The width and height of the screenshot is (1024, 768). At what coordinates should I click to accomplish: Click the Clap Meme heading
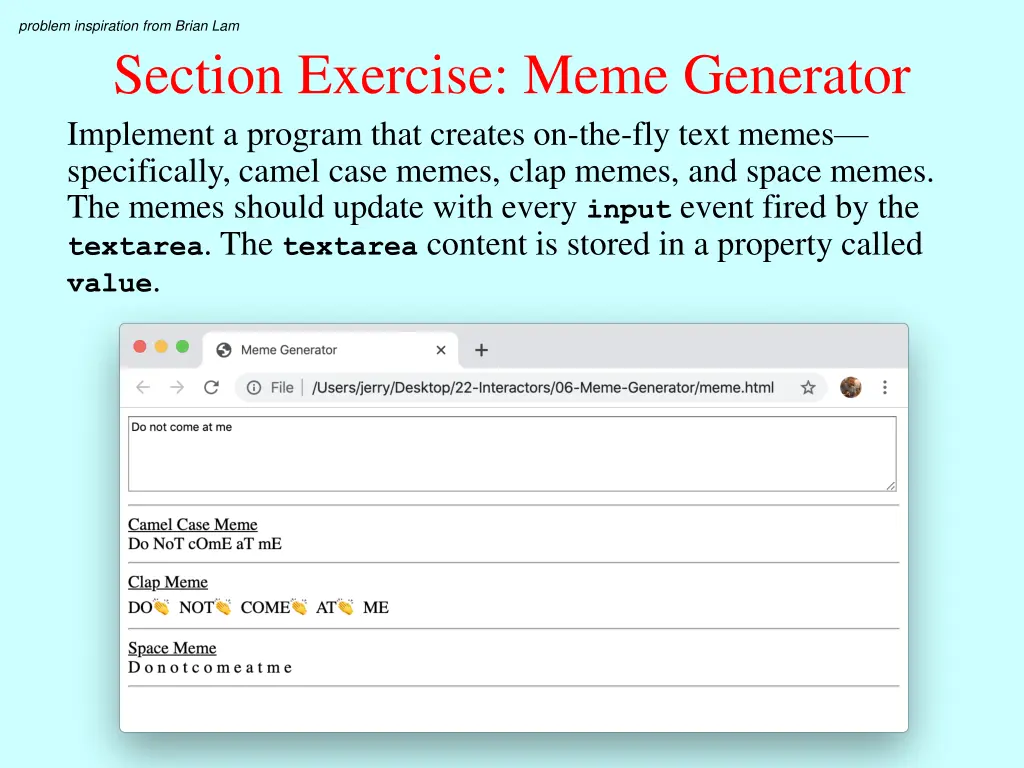pyautogui.click(x=168, y=583)
